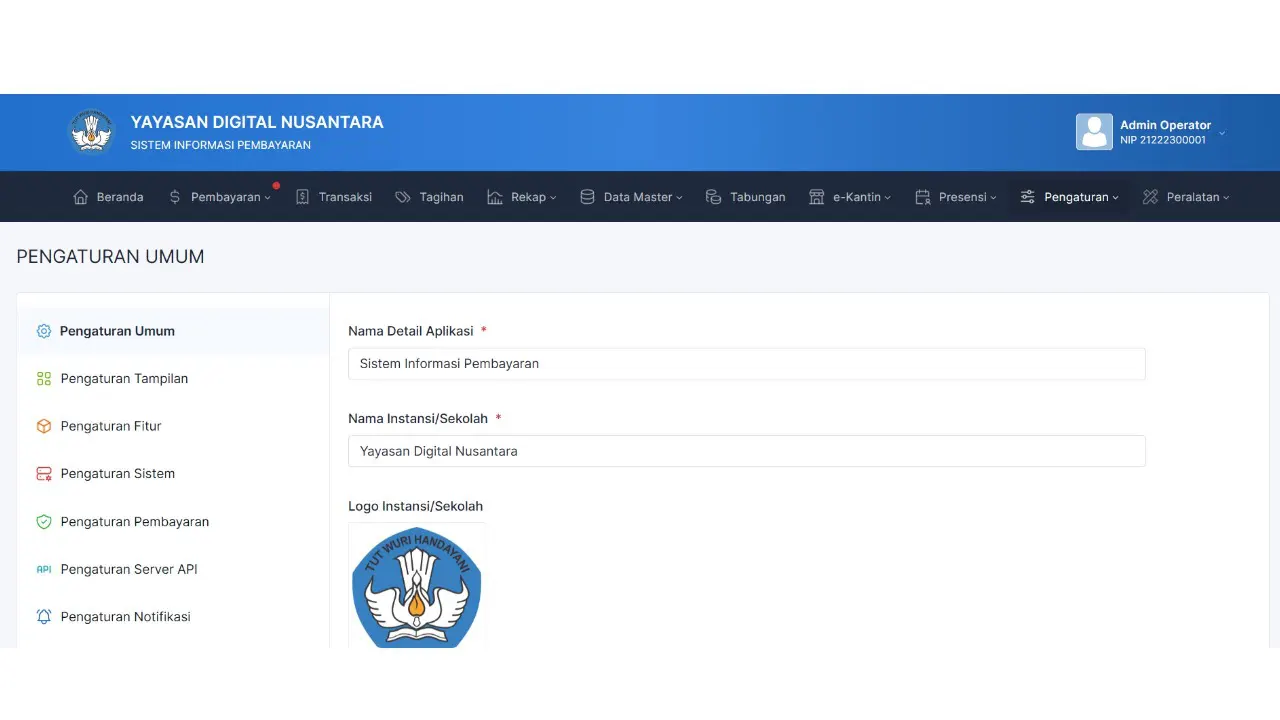The width and height of the screenshot is (1280, 720).
Task: Click the grid icon beside Pengaturan Tampilan
Action: (x=44, y=378)
